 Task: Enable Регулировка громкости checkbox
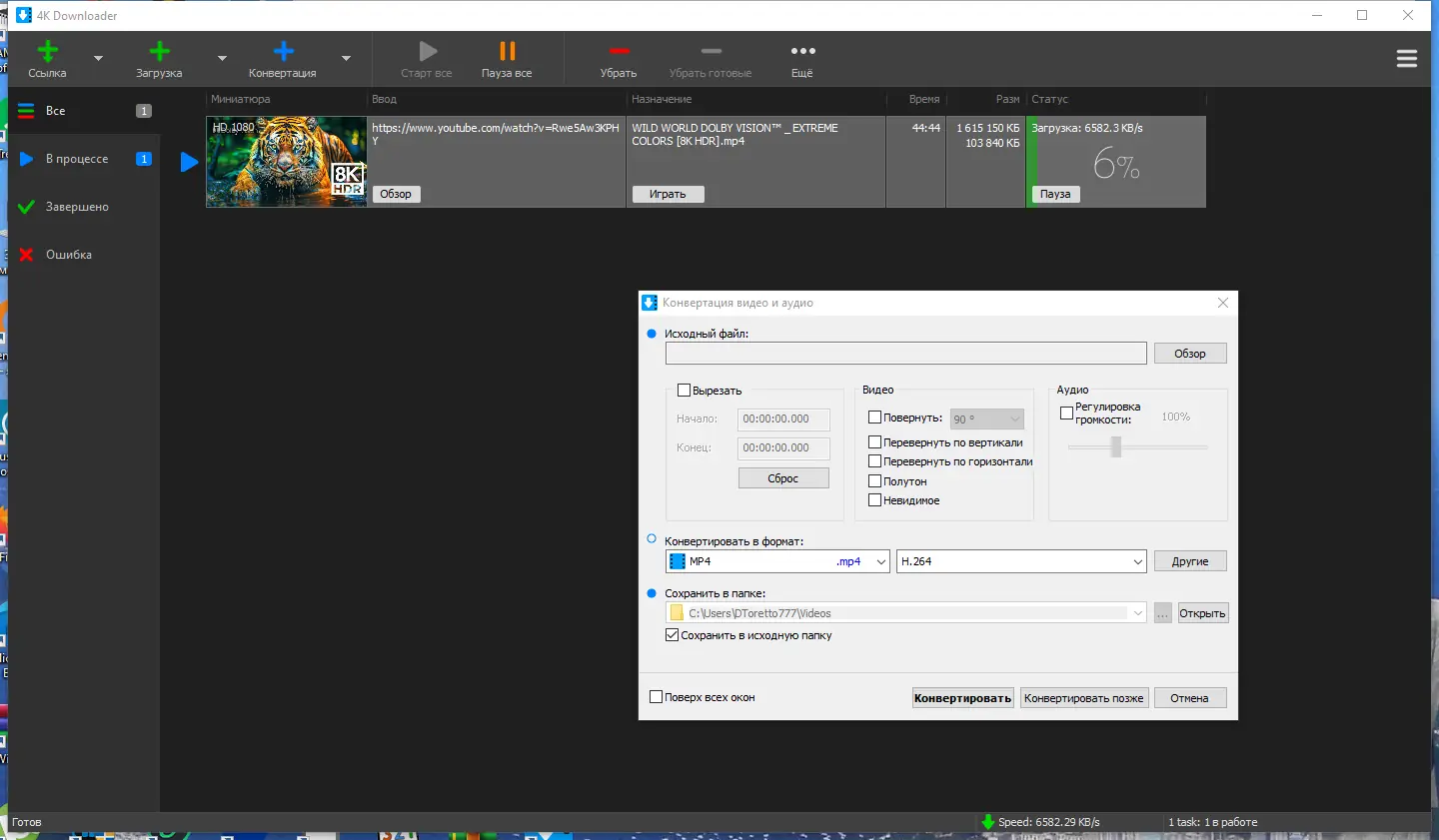[x=1066, y=413]
